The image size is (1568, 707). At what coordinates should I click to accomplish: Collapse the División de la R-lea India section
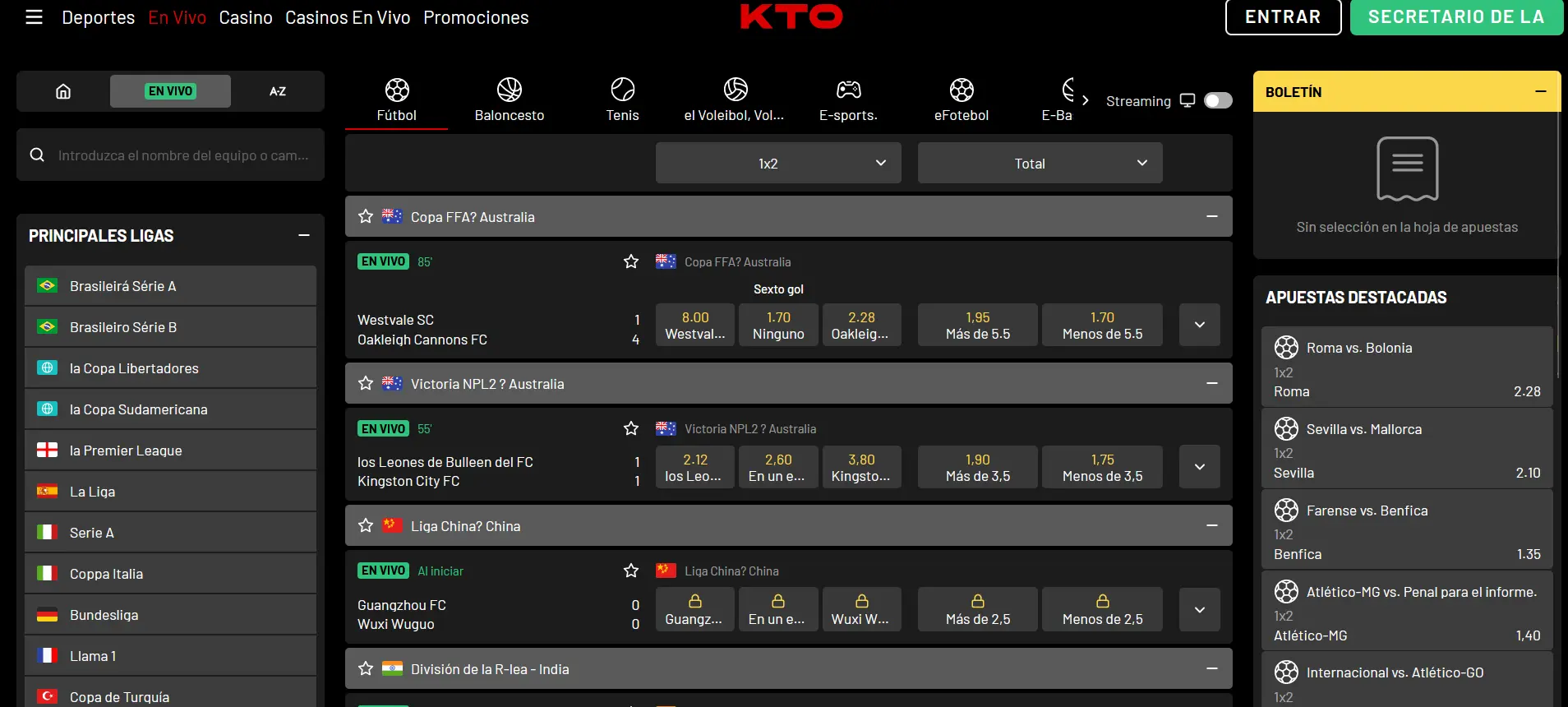pos(1211,668)
